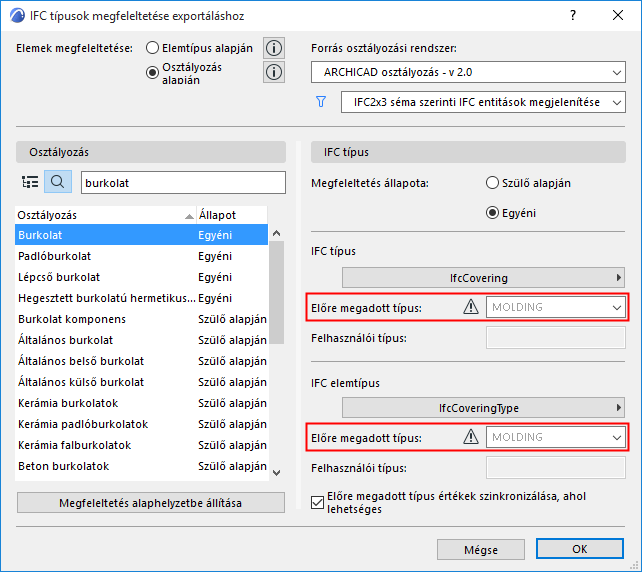Screen dimensions: 642x572
Task: Click warning icon beside IFC elemtípus predefined type
Action: click(471, 437)
